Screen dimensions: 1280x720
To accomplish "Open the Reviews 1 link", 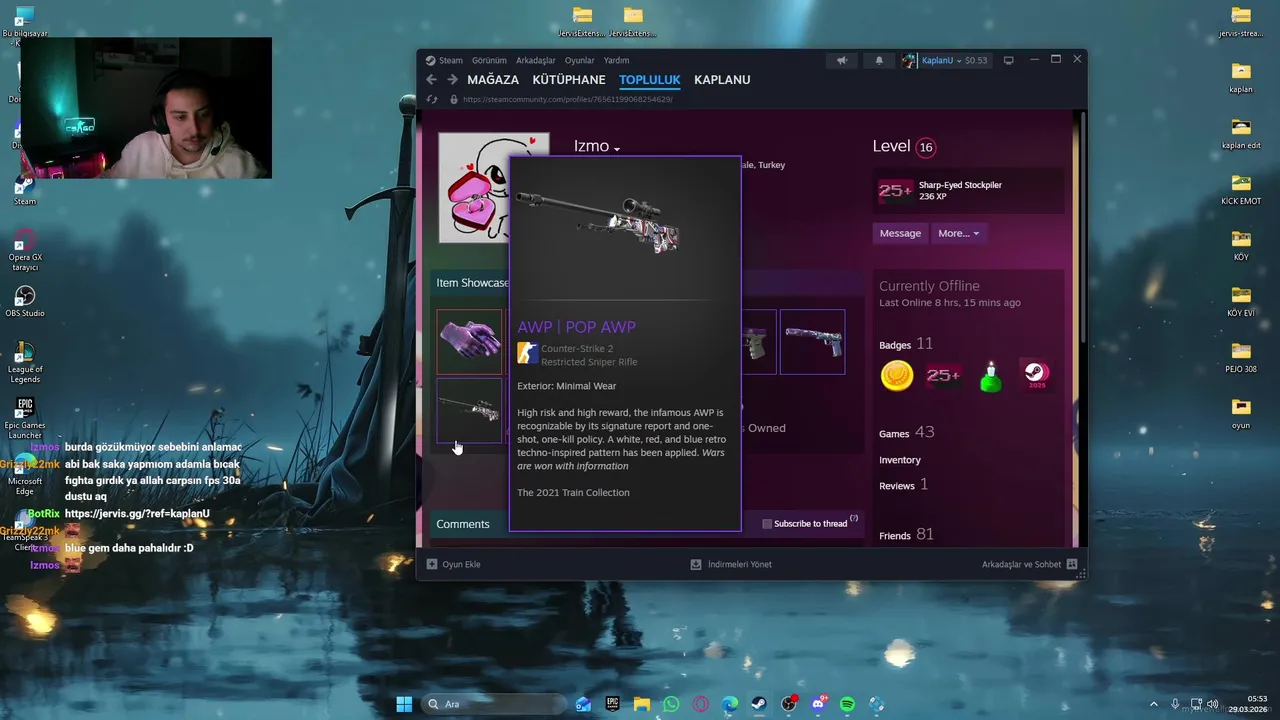I will pyautogui.click(x=904, y=485).
